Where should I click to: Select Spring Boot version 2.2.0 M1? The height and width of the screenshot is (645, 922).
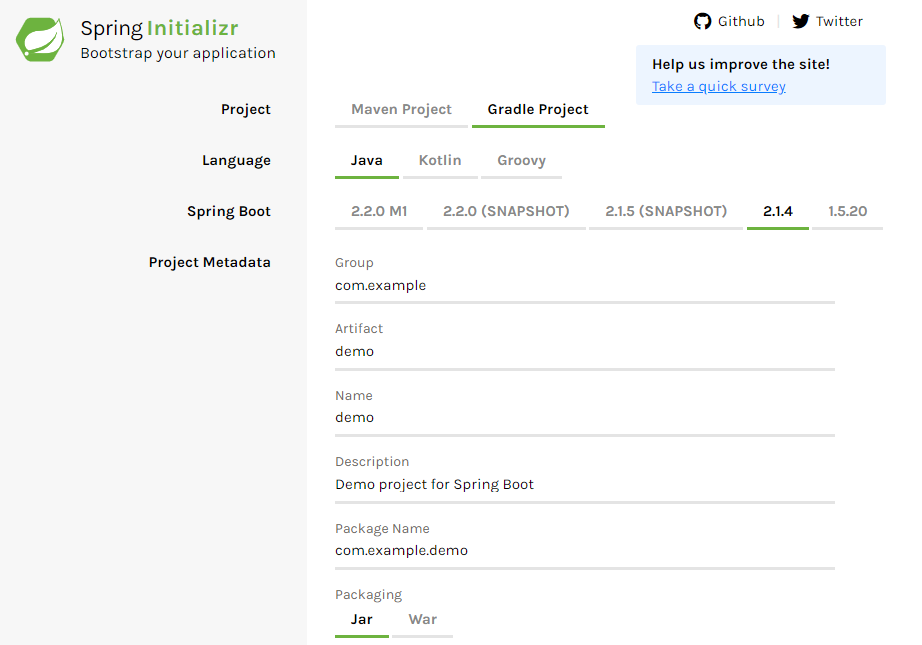pyautogui.click(x=379, y=212)
